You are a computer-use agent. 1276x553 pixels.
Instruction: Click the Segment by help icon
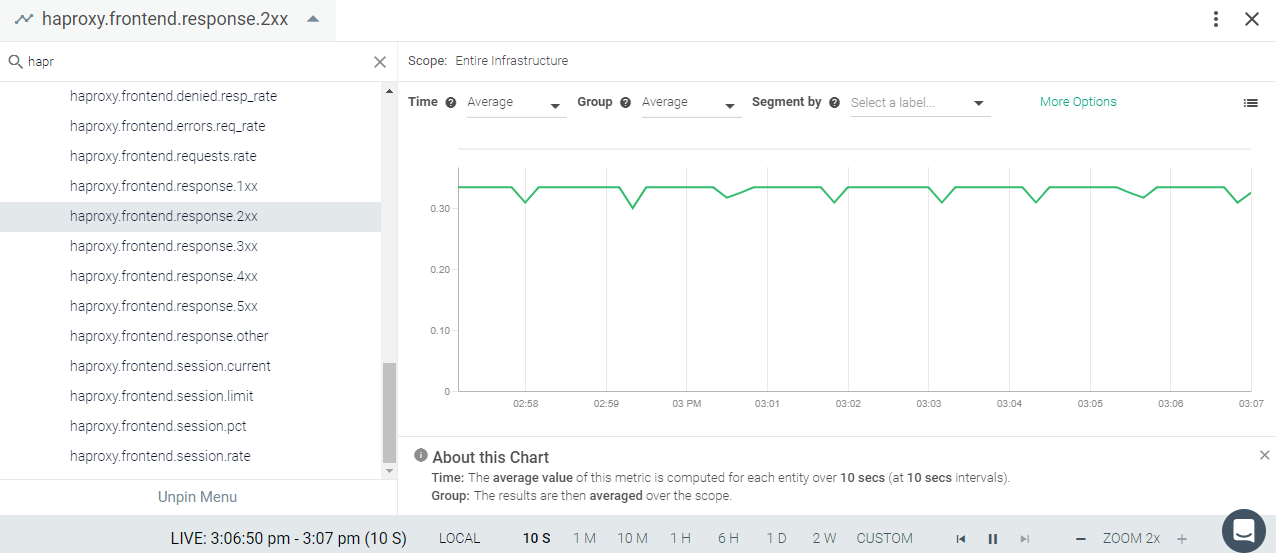tap(834, 102)
